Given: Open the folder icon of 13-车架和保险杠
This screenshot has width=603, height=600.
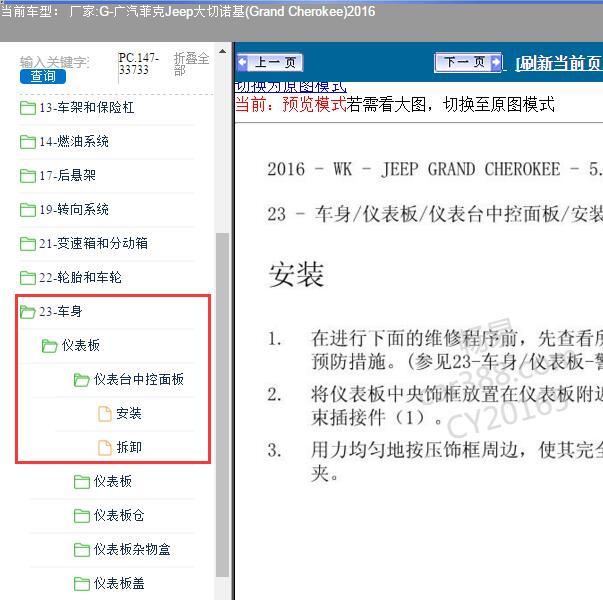Looking at the screenshot, I should click(28, 108).
